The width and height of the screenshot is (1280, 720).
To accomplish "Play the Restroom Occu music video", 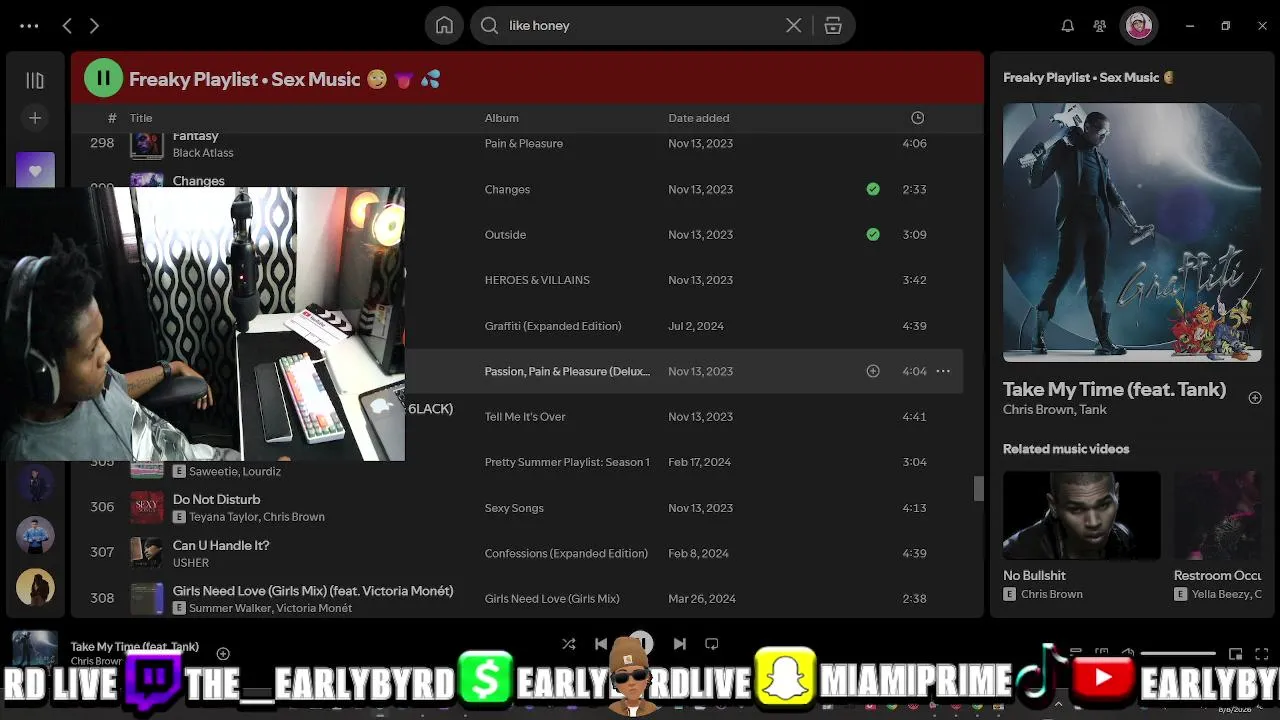I will click(x=1218, y=516).
